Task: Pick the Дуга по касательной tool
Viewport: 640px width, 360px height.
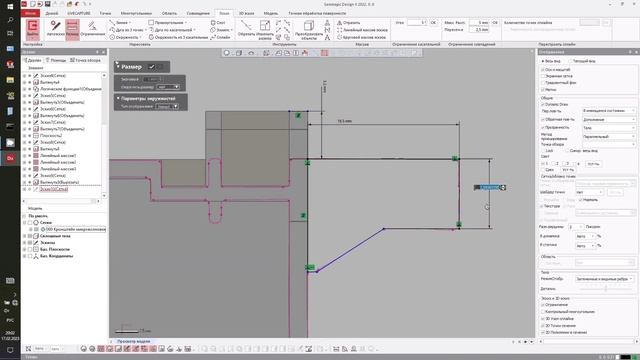Action: coord(172,30)
